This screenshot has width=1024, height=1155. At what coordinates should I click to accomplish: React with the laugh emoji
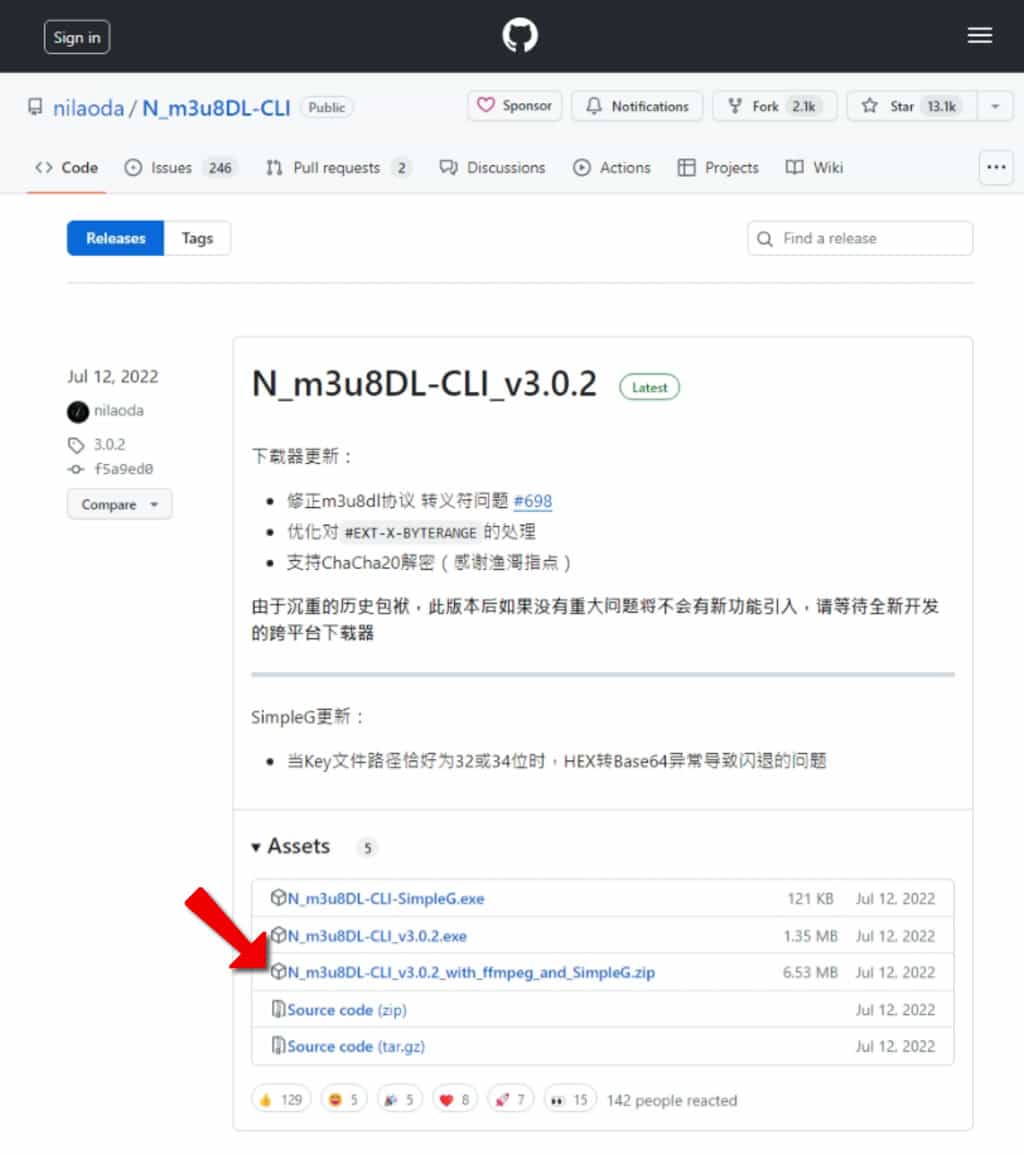[343, 1100]
